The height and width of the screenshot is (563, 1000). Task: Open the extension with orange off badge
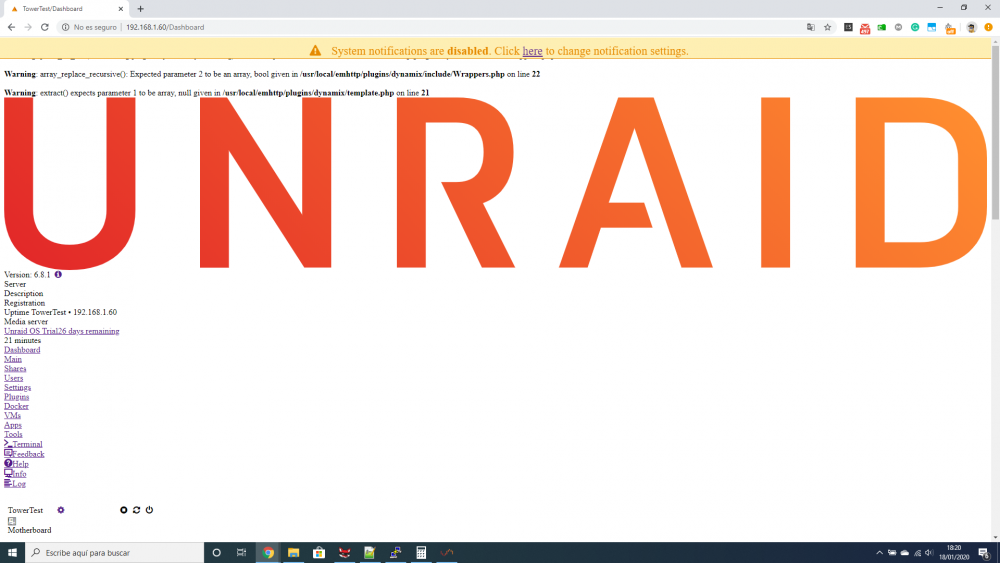(950, 28)
